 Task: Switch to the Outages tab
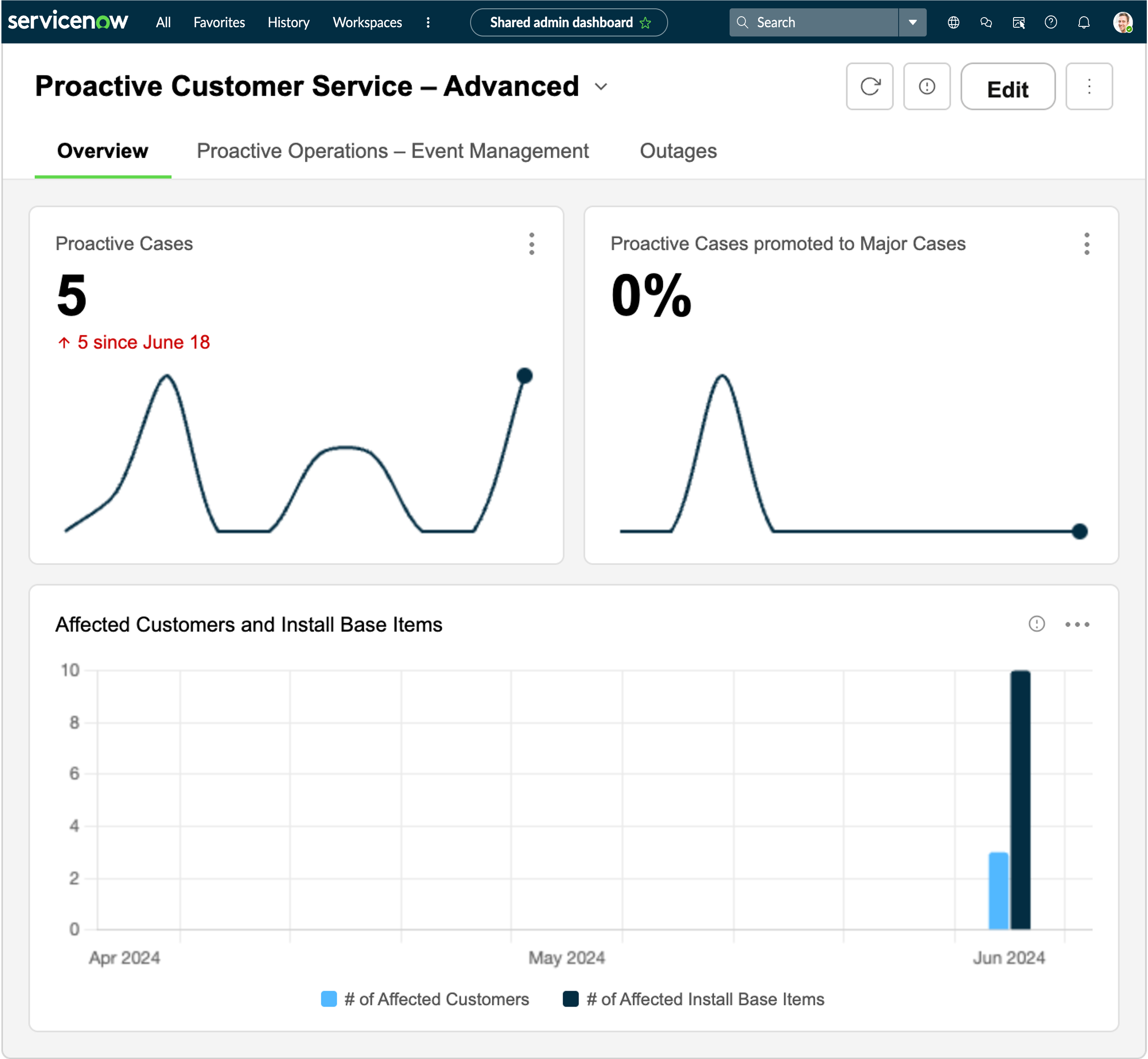(x=678, y=151)
